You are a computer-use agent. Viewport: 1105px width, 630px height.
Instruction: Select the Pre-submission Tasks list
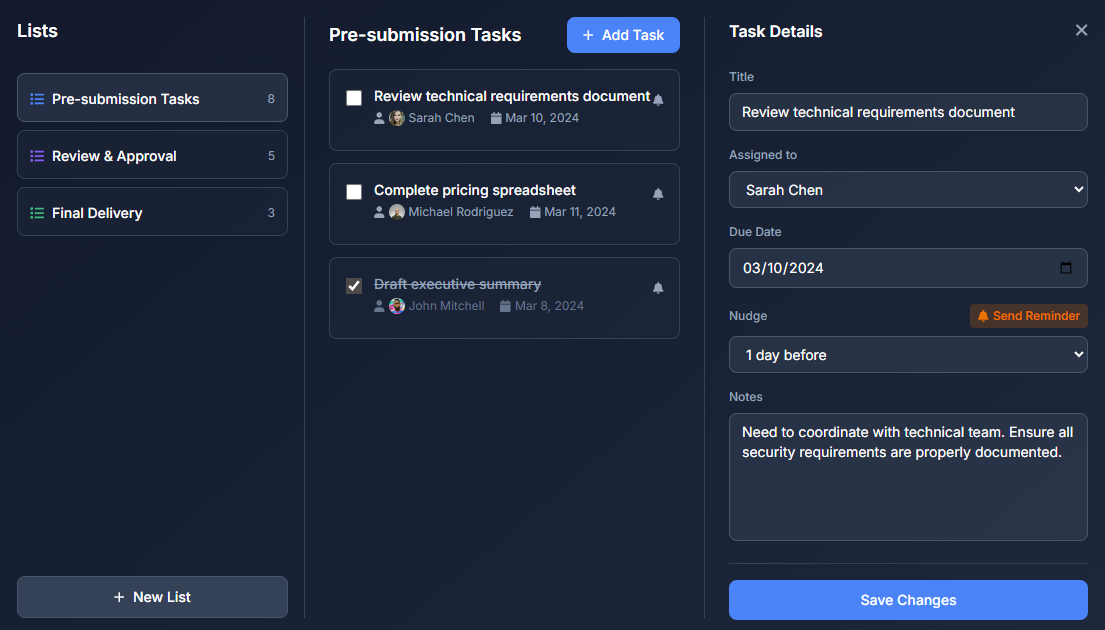tap(152, 98)
